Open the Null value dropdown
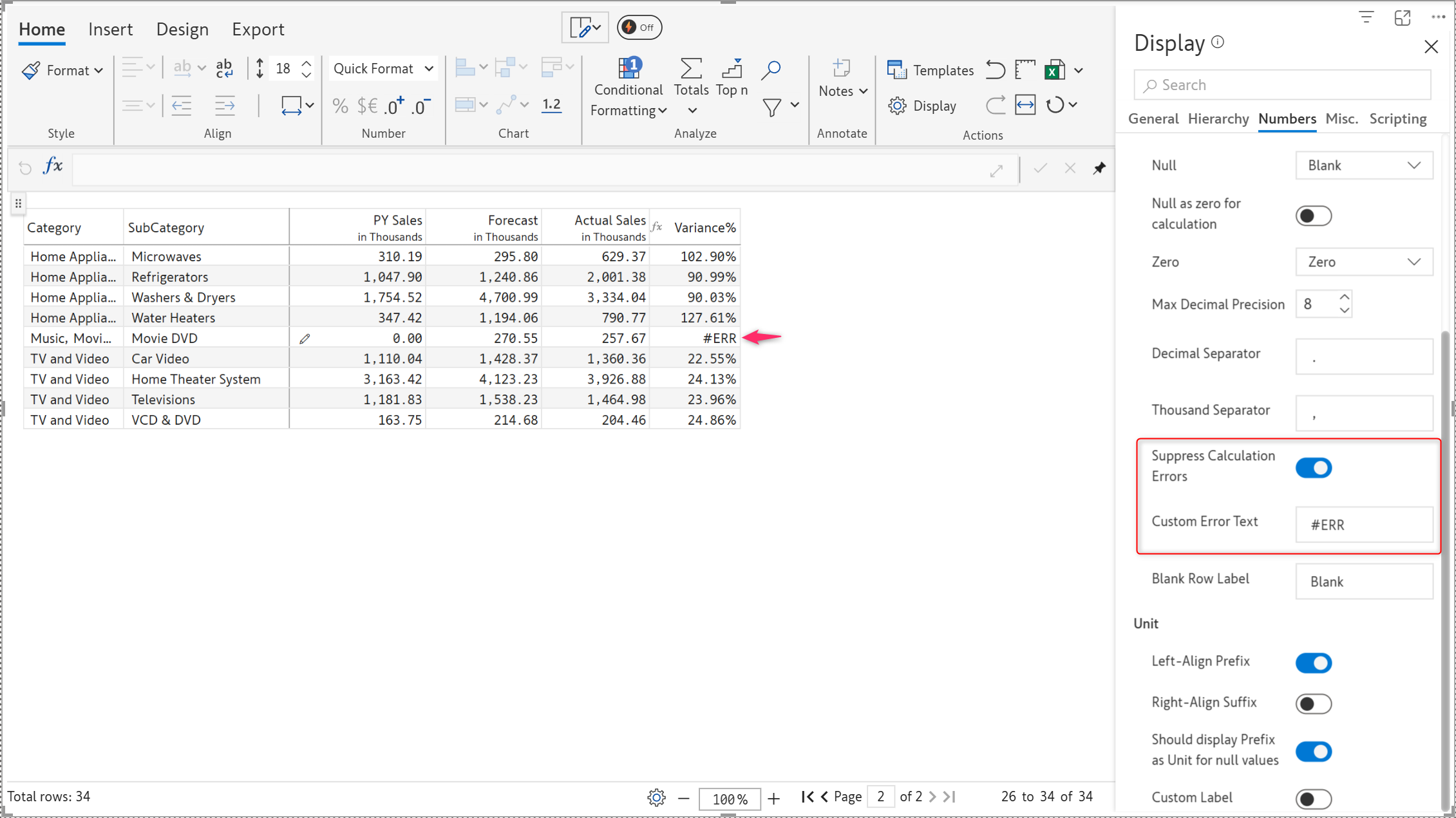1456x818 pixels. click(x=1363, y=165)
